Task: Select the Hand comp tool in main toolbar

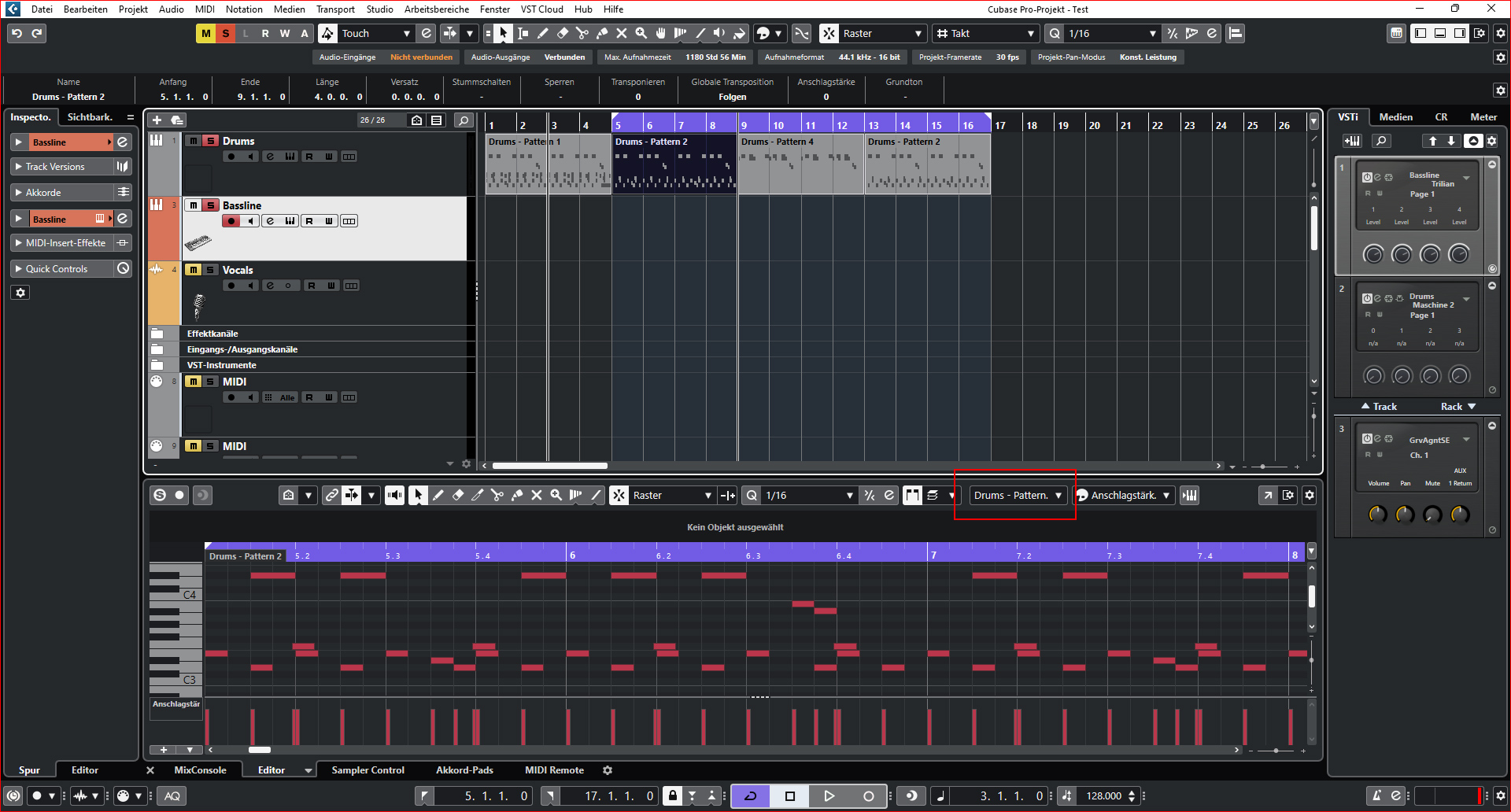Action: coord(660,33)
